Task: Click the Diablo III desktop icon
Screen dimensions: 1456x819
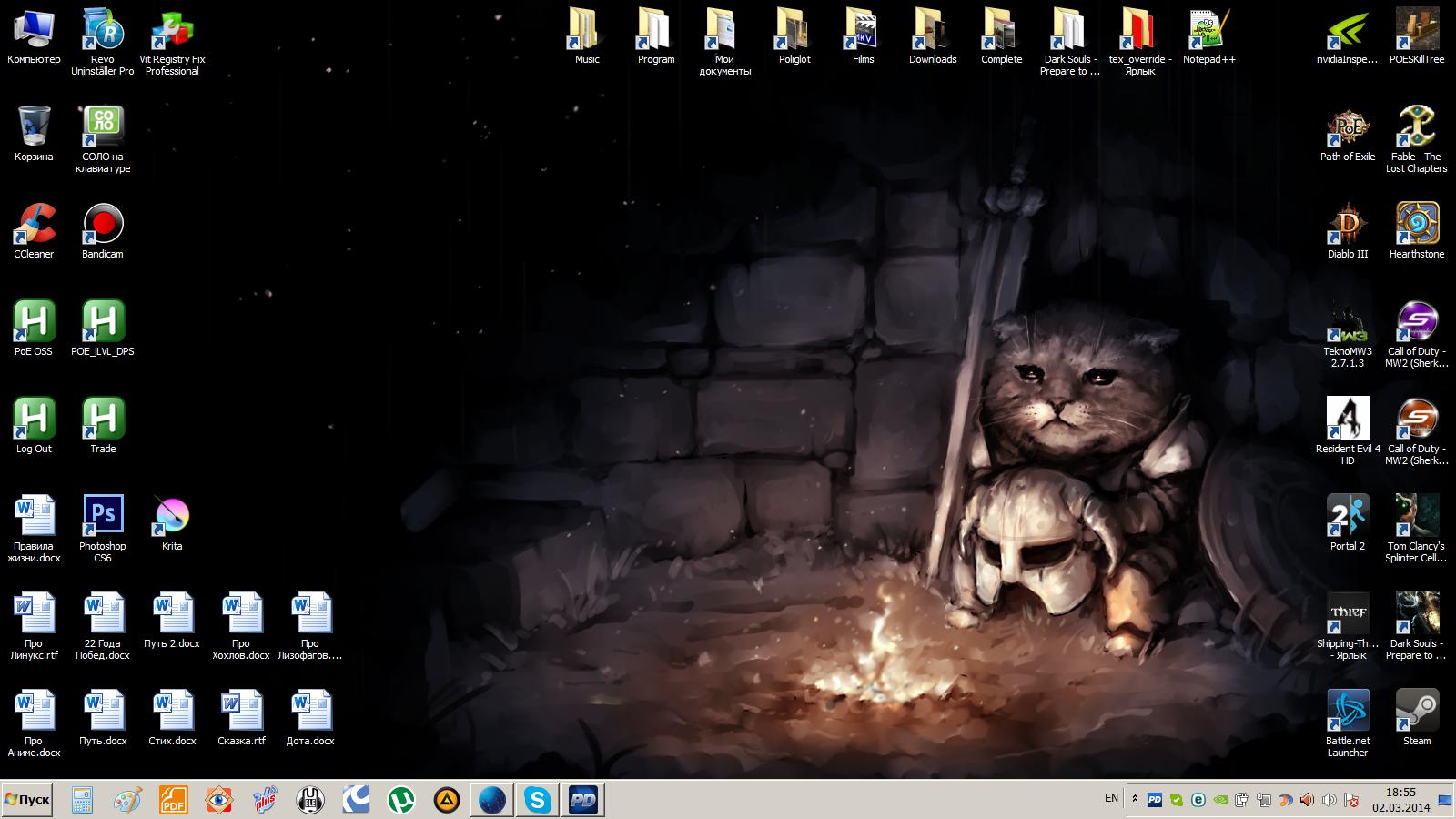Action: click(1348, 225)
